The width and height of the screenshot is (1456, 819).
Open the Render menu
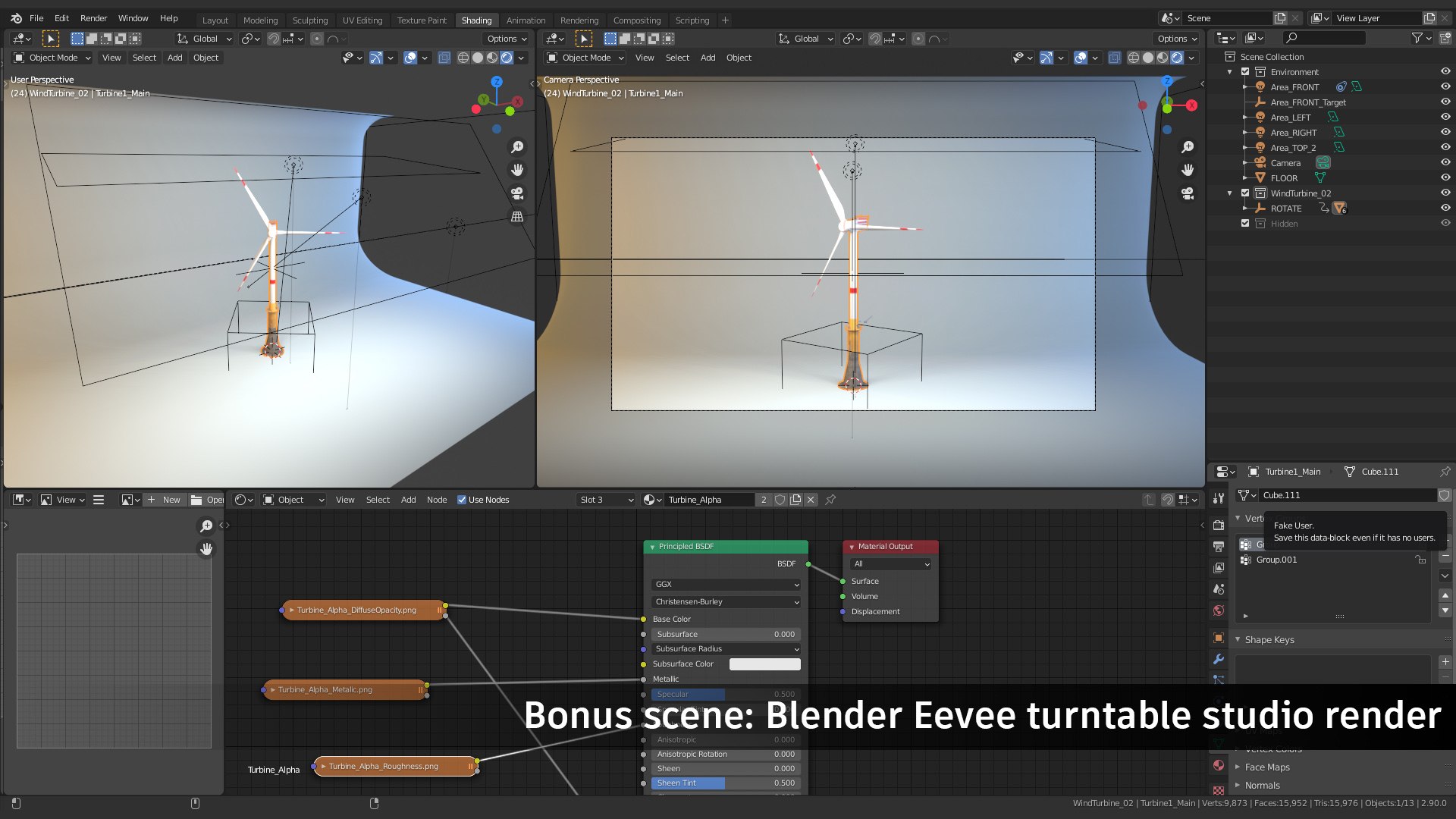click(x=93, y=18)
